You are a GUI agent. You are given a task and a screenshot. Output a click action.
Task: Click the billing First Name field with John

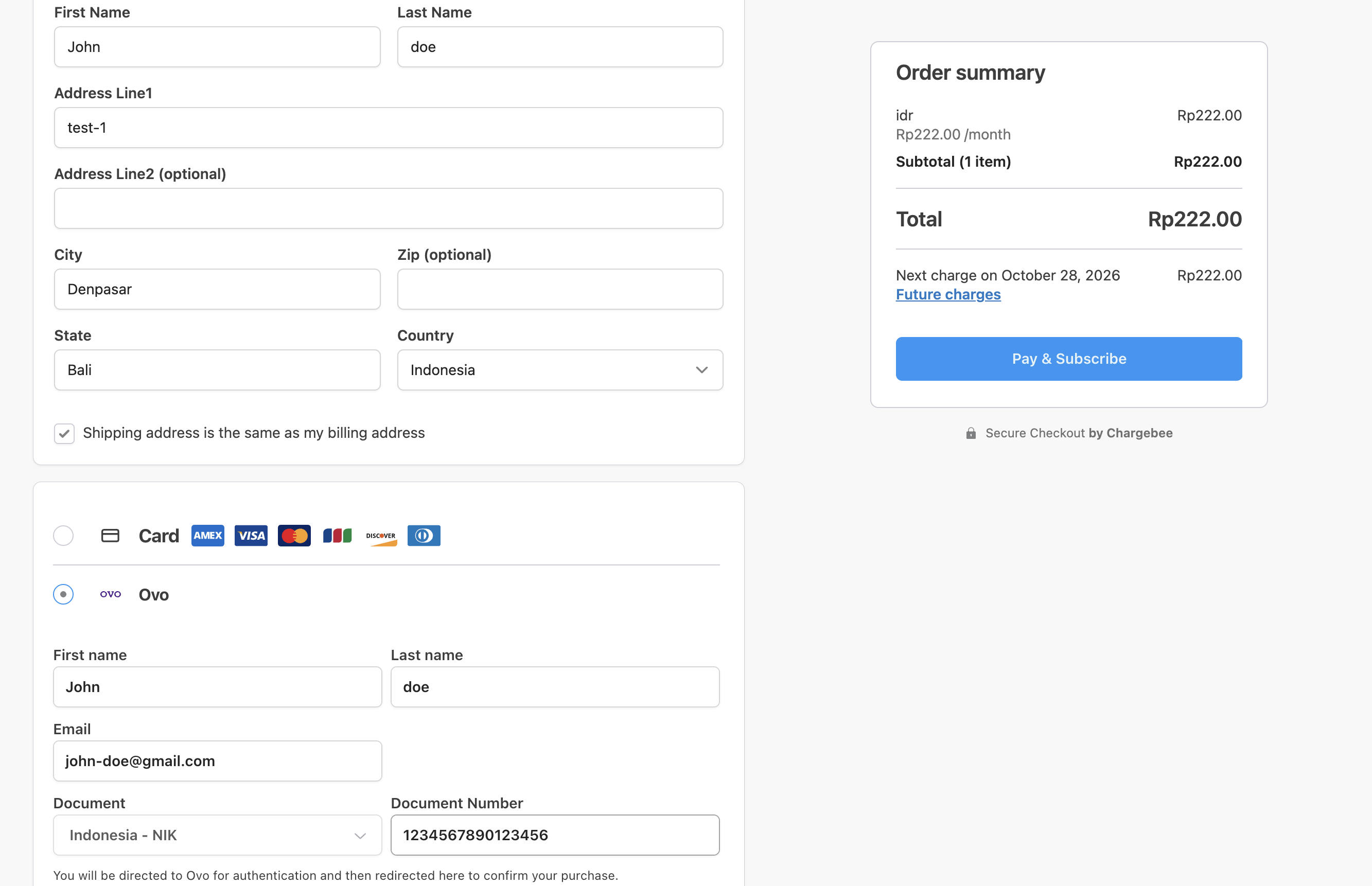coord(217,47)
